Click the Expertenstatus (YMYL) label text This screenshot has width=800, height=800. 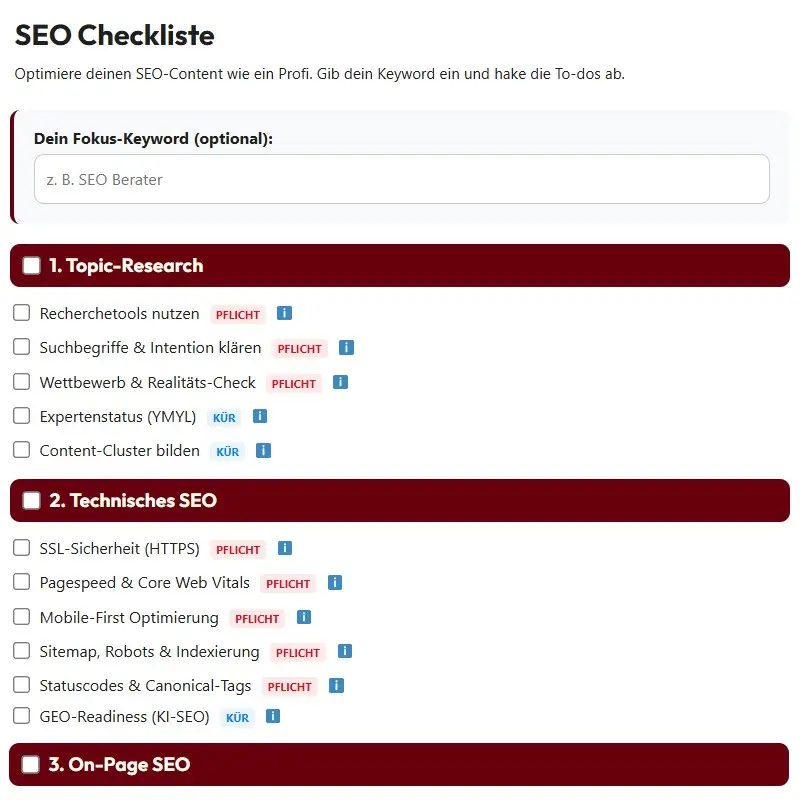pos(118,416)
